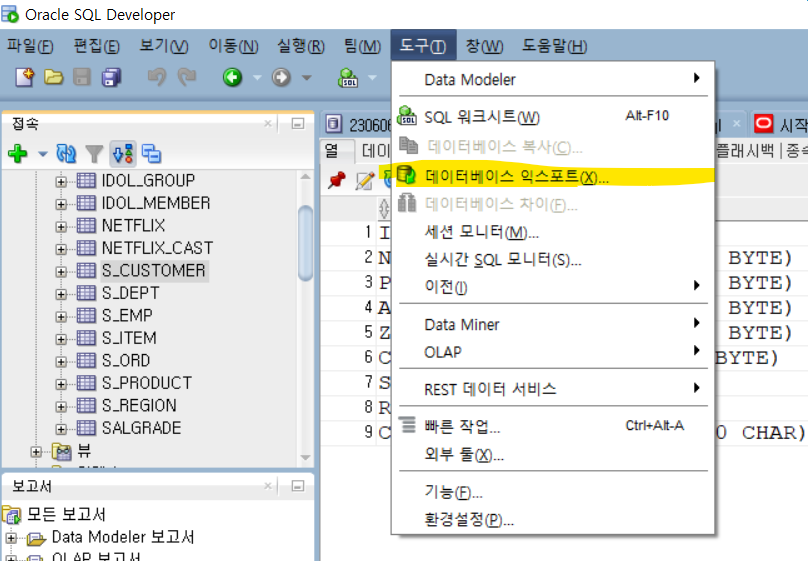This screenshot has height=561, width=808.
Task: Close the 접속 panel with its X
Action: click(268, 124)
